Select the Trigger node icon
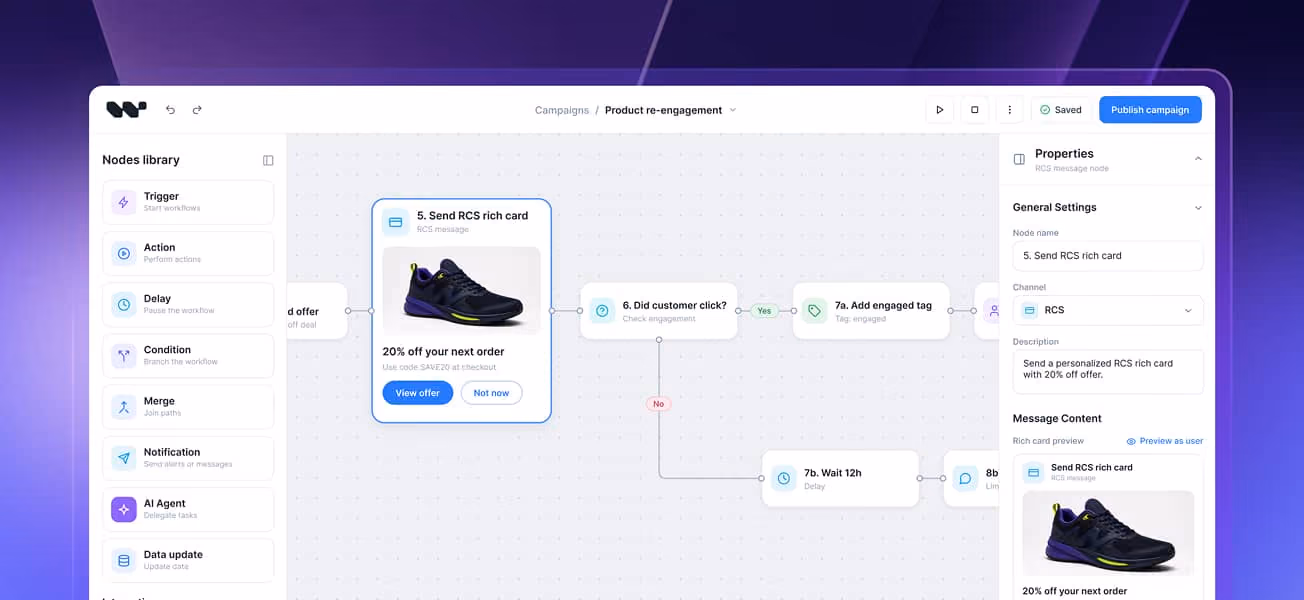Viewport: 1304px width, 600px height. [124, 202]
